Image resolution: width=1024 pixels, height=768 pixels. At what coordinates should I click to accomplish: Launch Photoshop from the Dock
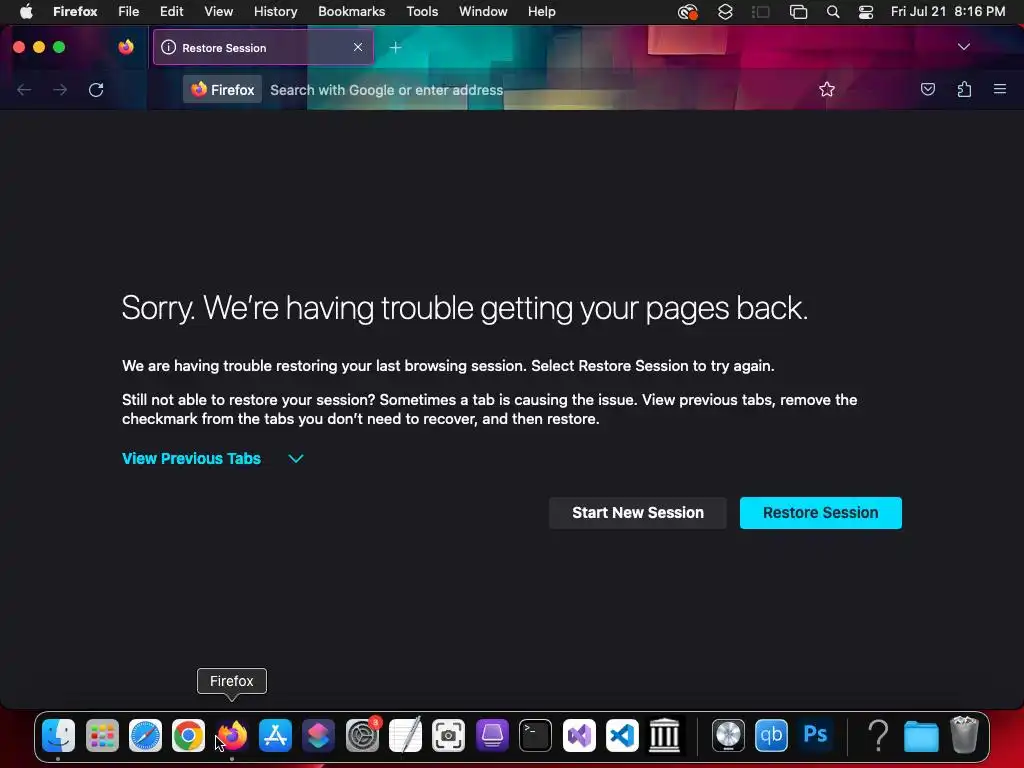(x=815, y=735)
